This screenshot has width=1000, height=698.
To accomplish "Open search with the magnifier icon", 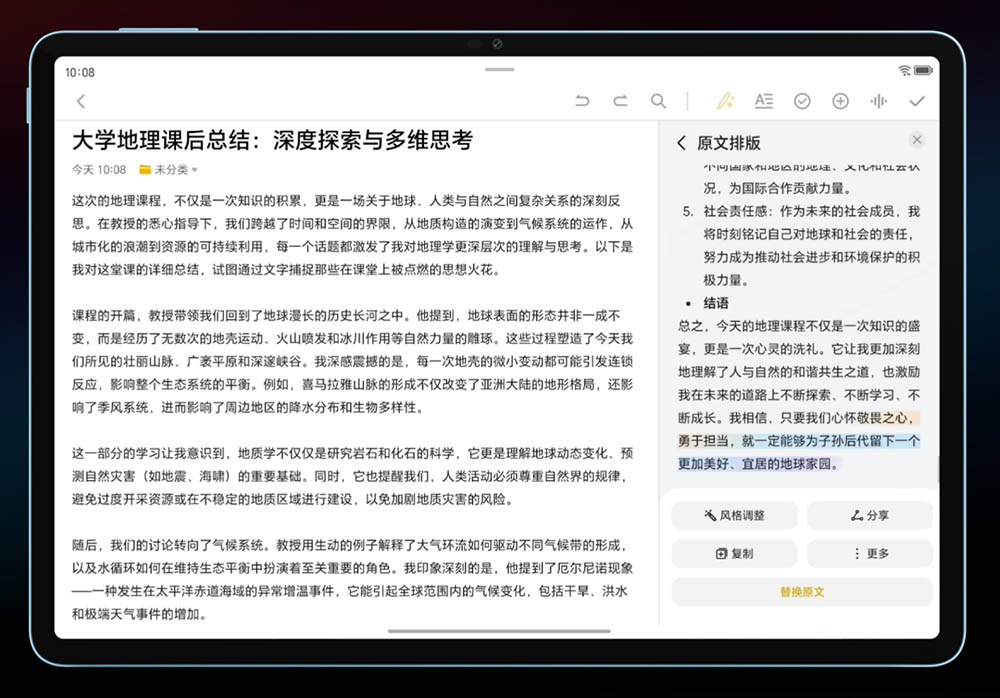I will (658, 101).
